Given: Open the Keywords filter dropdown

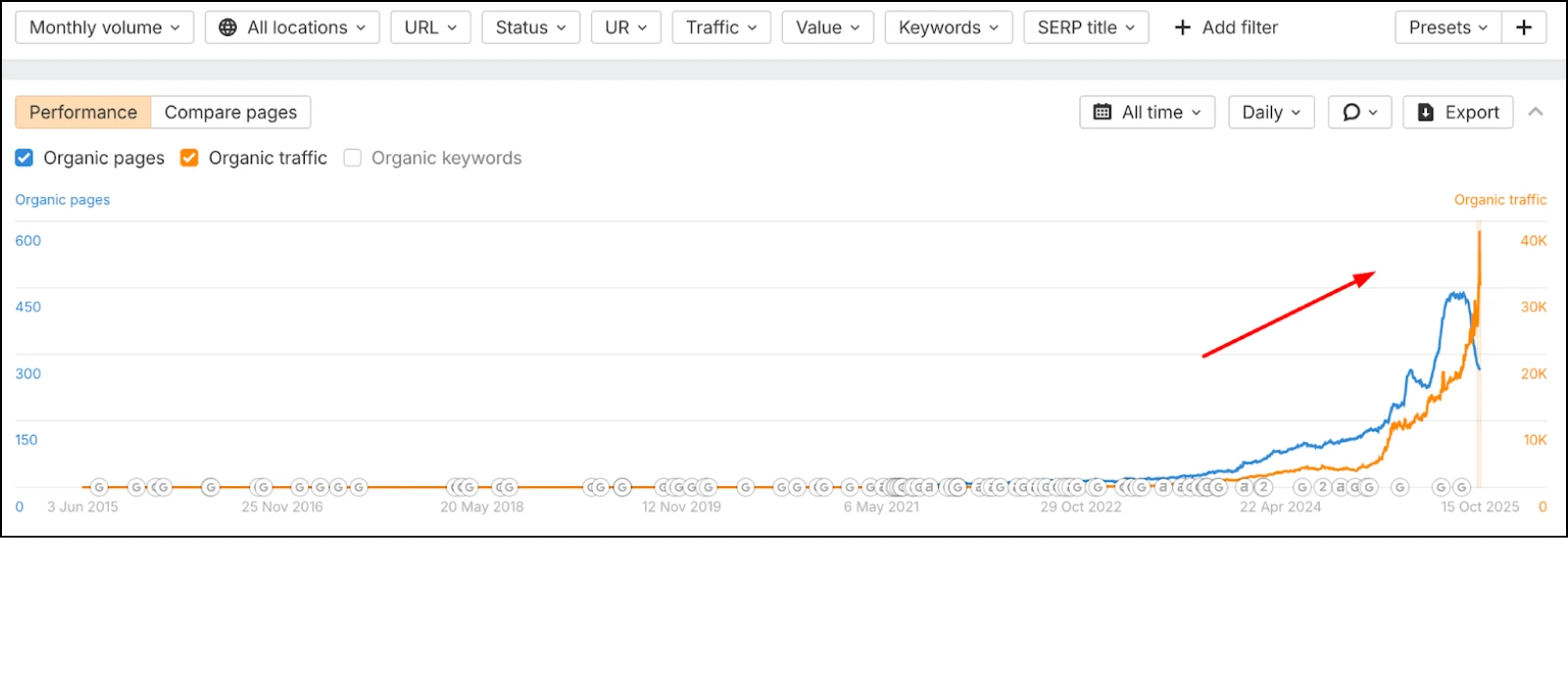Looking at the screenshot, I should coord(948,27).
